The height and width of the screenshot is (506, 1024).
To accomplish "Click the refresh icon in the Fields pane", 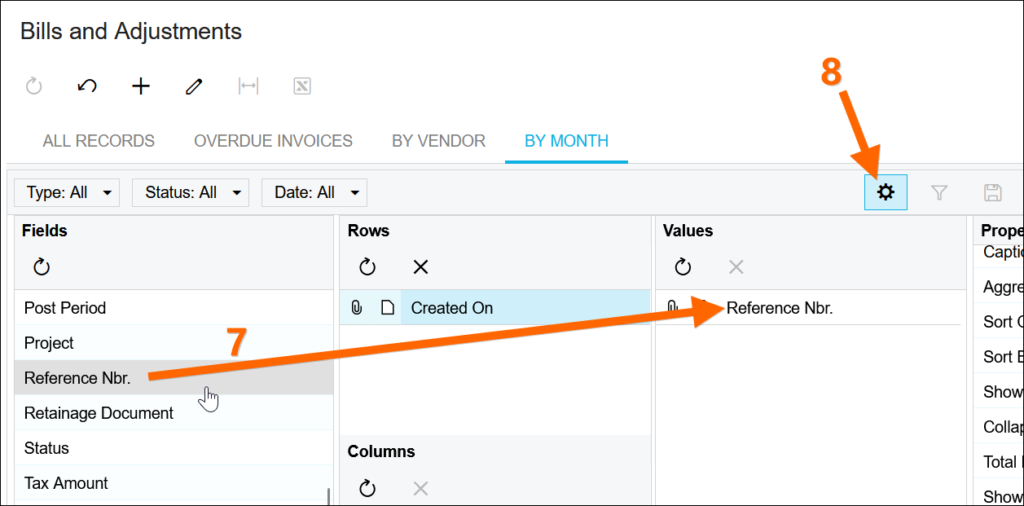I will pos(42,267).
